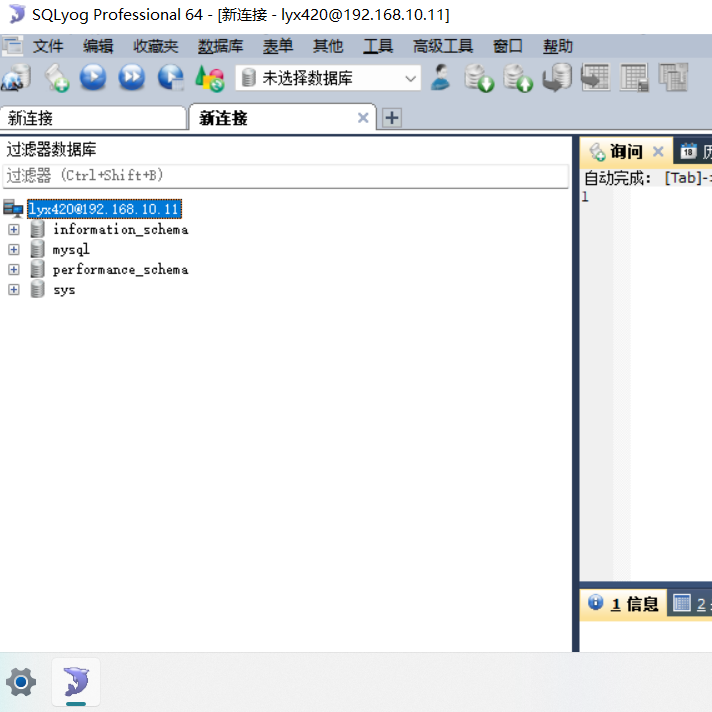
Task: Select the 询问 query tab
Action: click(x=626, y=151)
